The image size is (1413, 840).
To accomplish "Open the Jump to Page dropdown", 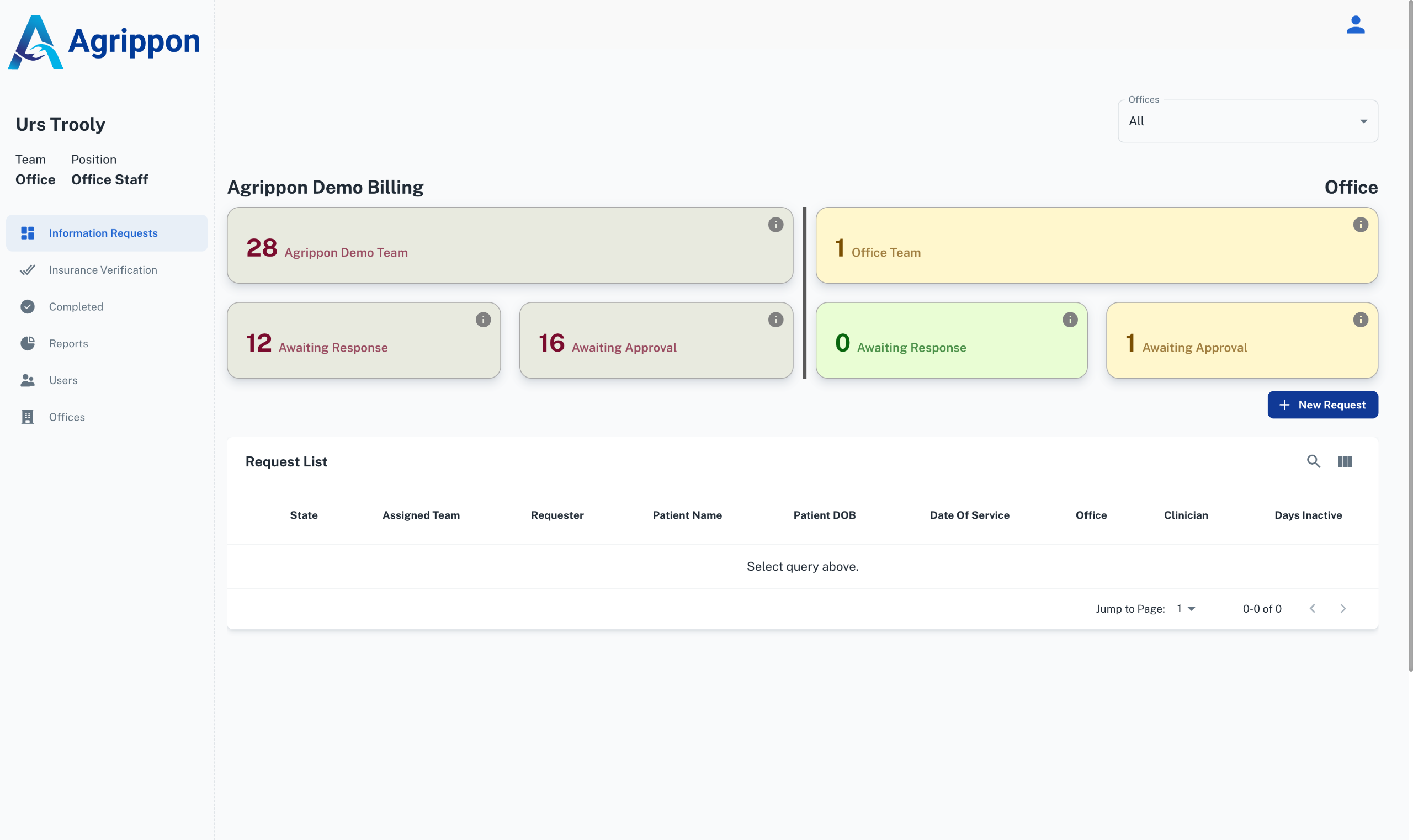I will pos(1186,609).
